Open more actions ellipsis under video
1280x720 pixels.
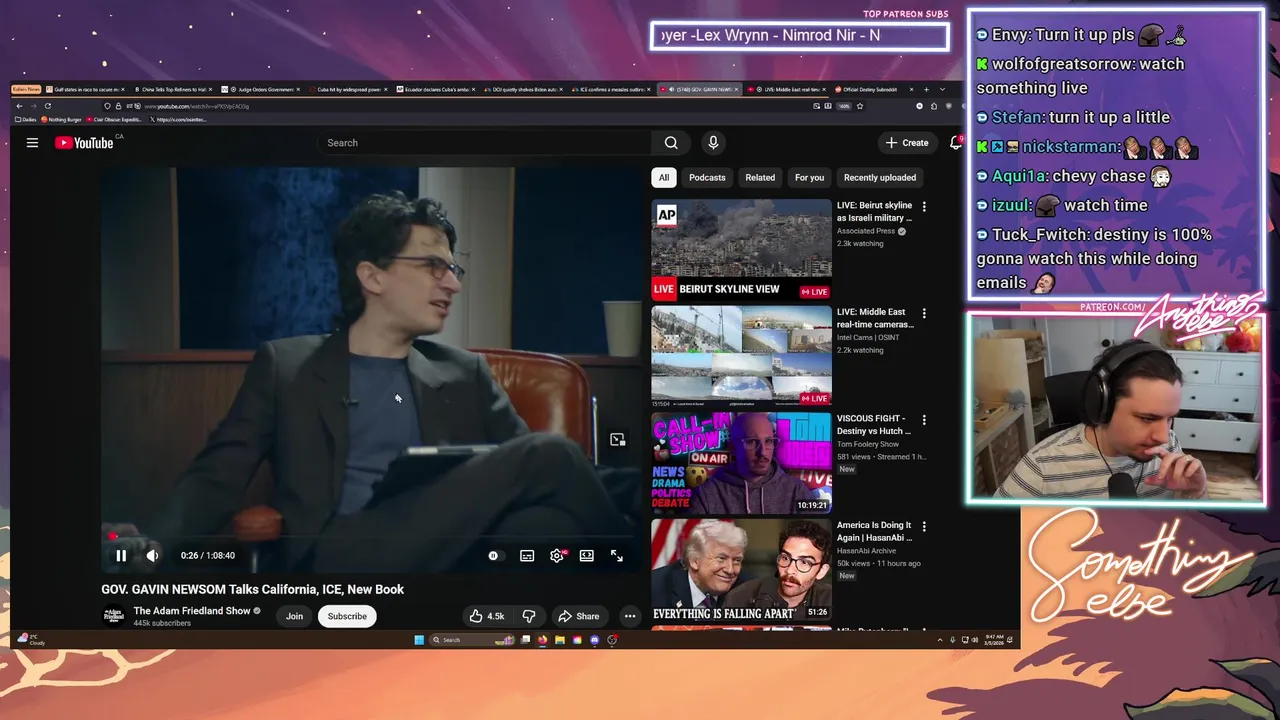tap(630, 616)
